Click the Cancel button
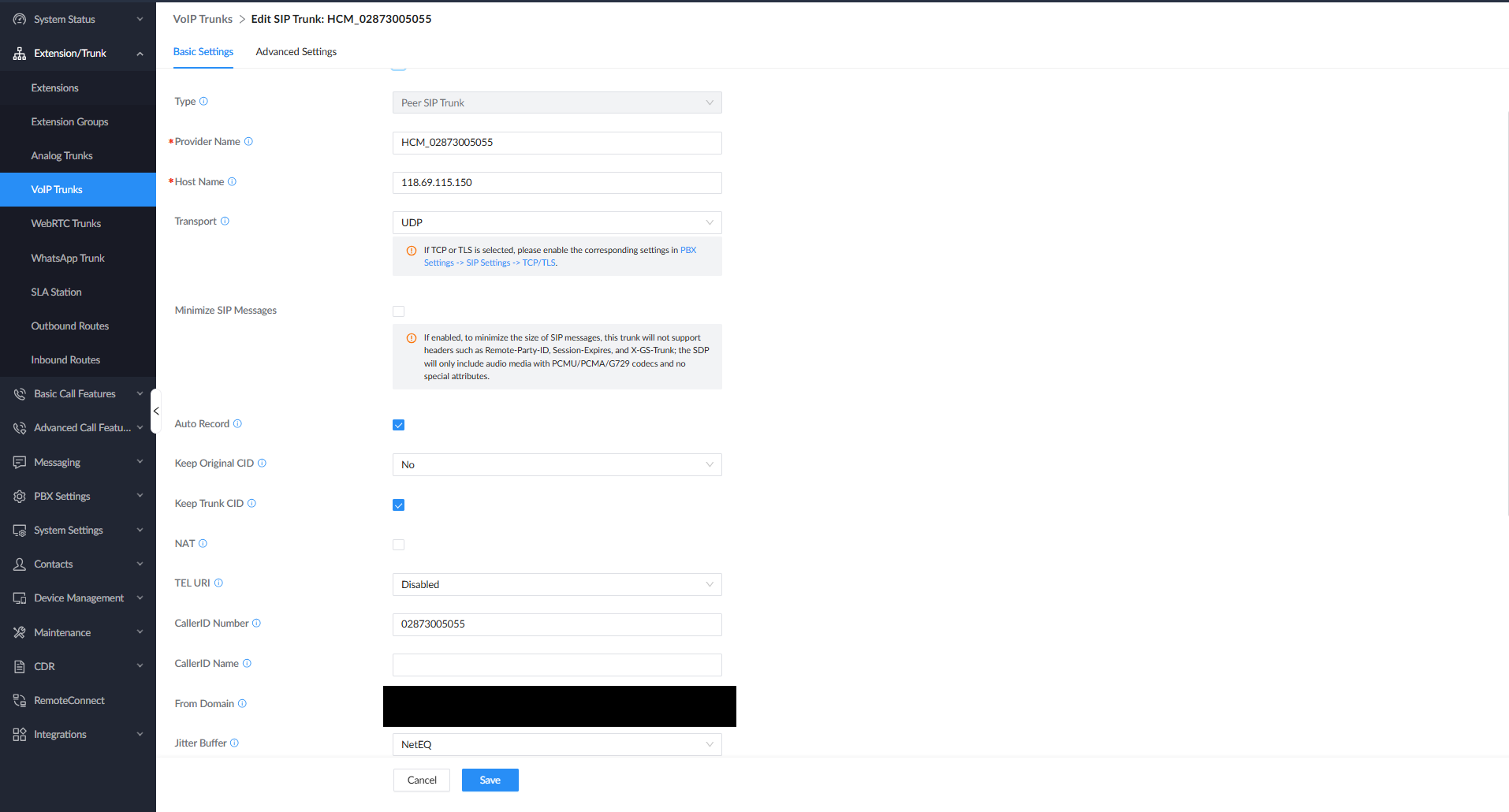 tap(422, 780)
